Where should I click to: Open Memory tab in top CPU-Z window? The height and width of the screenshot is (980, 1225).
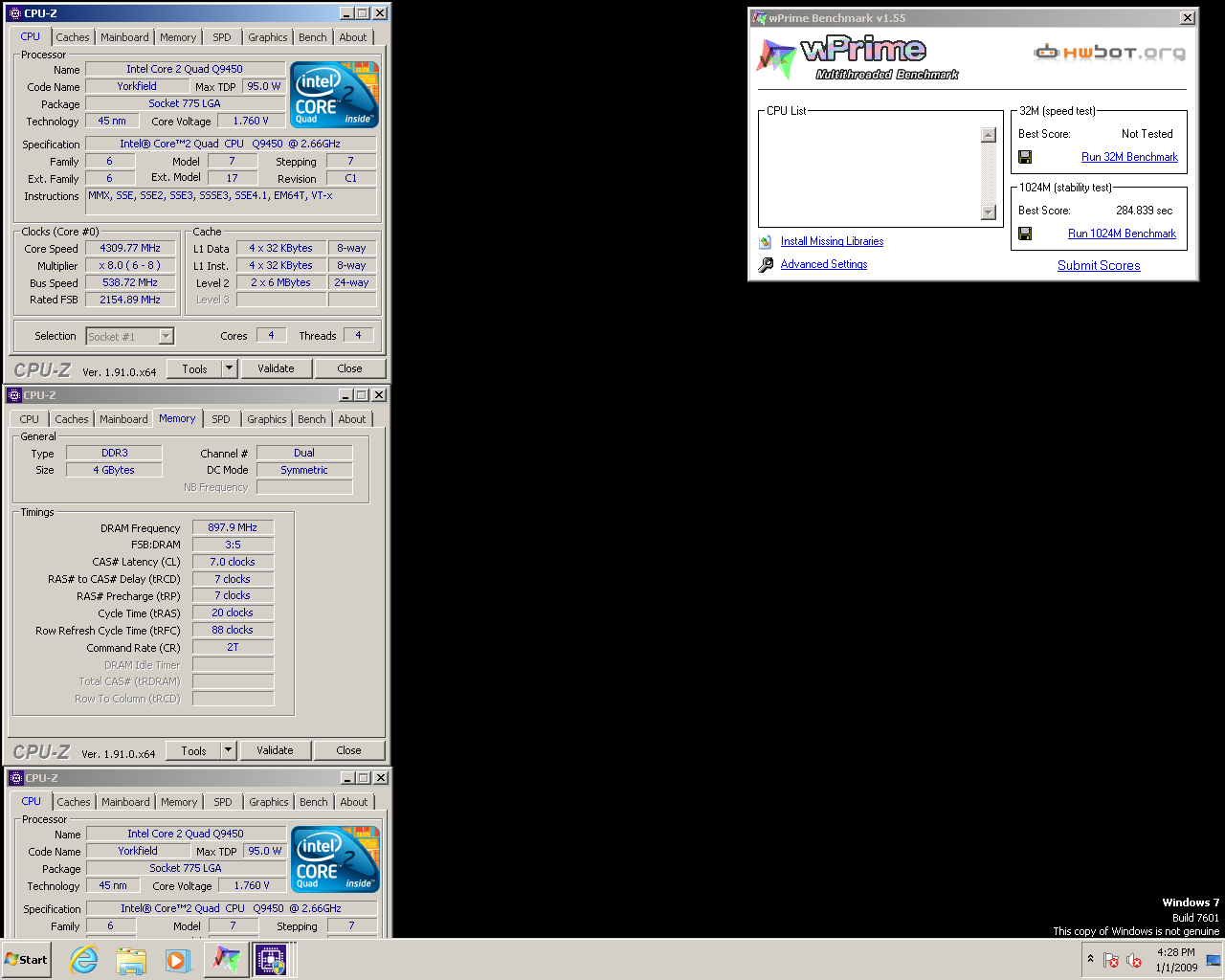(178, 37)
